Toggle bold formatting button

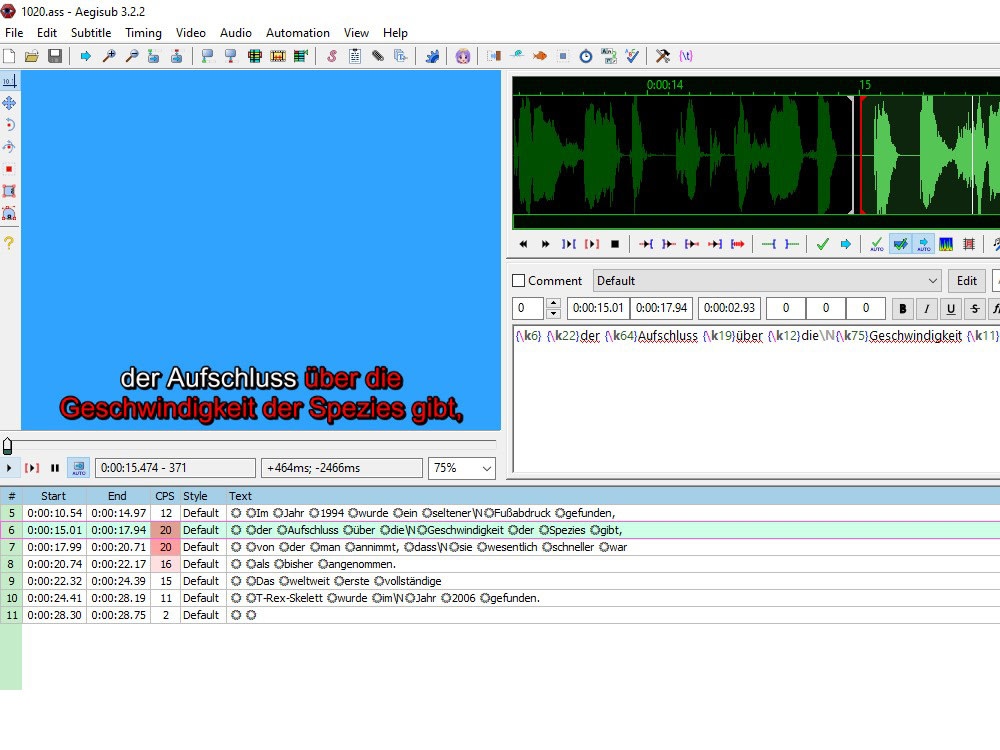[902, 309]
